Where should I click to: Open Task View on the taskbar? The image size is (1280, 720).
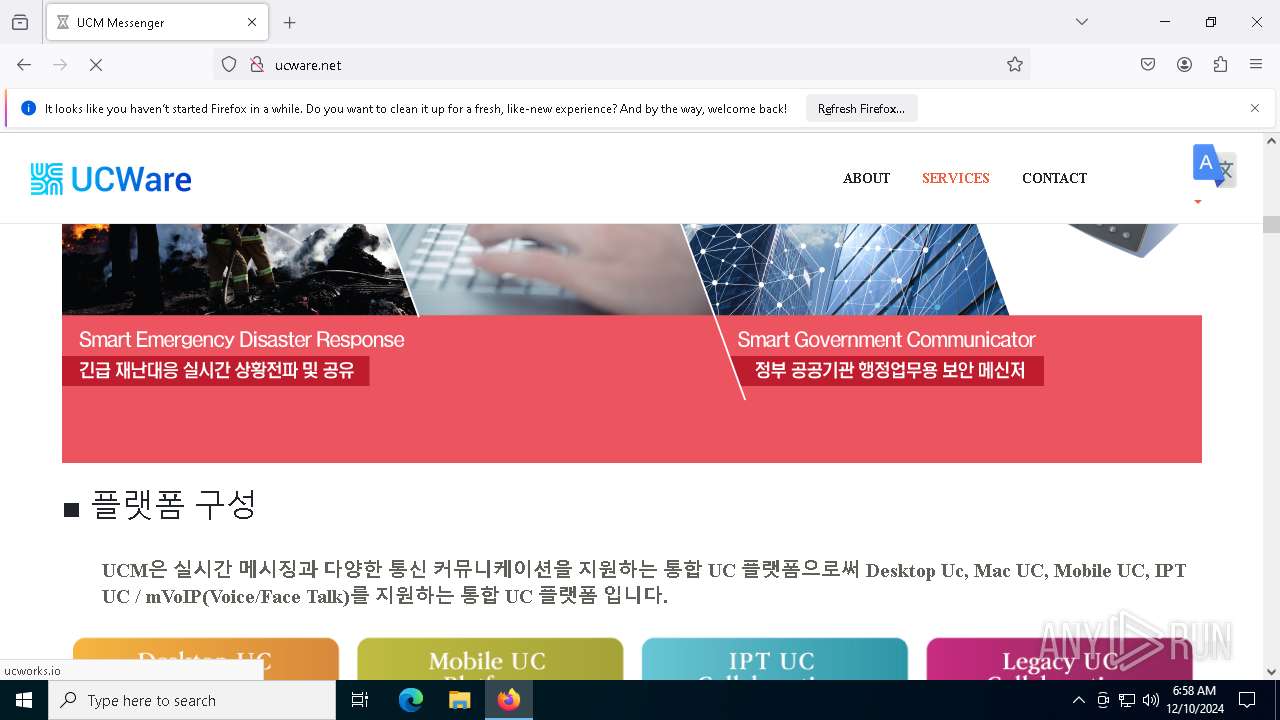tap(360, 700)
